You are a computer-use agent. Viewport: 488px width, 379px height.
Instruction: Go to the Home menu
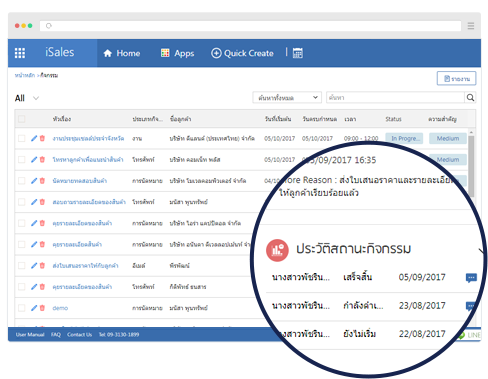[122, 53]
